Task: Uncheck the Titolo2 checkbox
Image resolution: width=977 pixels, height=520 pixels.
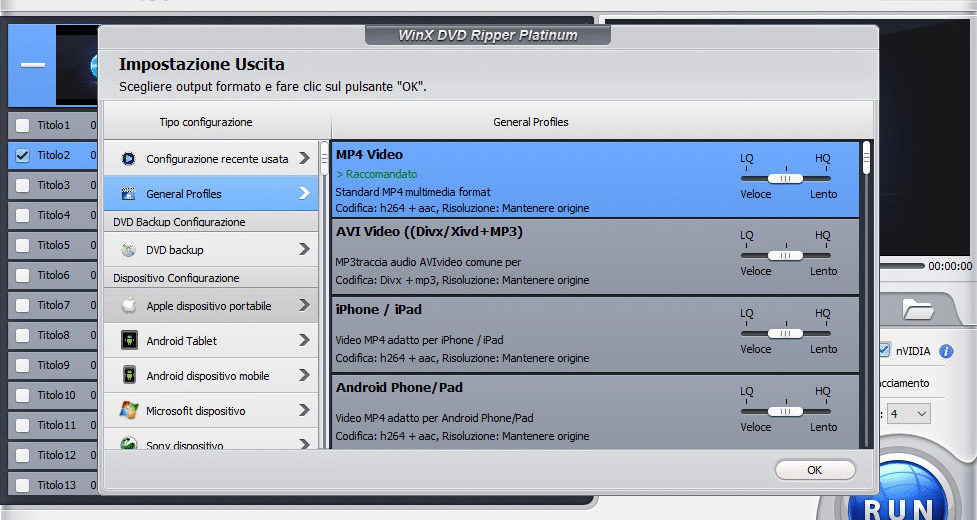Action: pyautogui.click(x=22, y=155)
